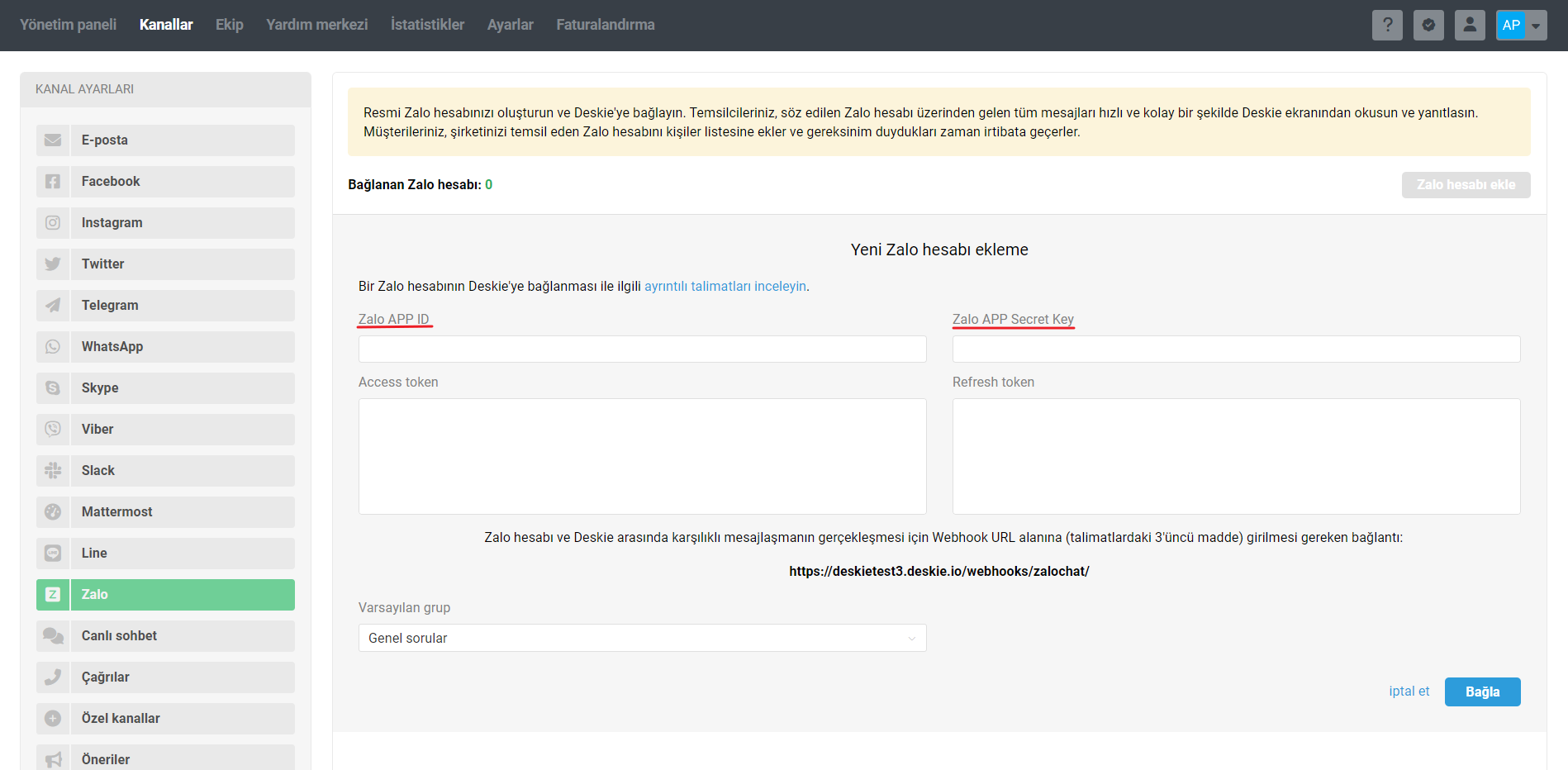Expand the account dropdown arrow
Image resolution: width=1568 pixels, height=770 pixels.
[1536, 26]
